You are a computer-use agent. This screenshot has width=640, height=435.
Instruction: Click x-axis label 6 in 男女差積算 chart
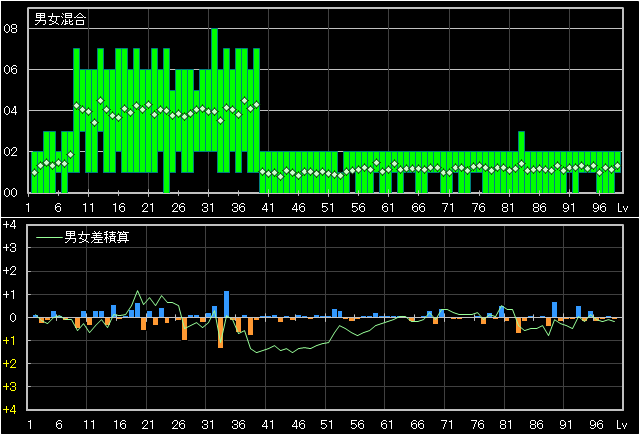[59, 425]
